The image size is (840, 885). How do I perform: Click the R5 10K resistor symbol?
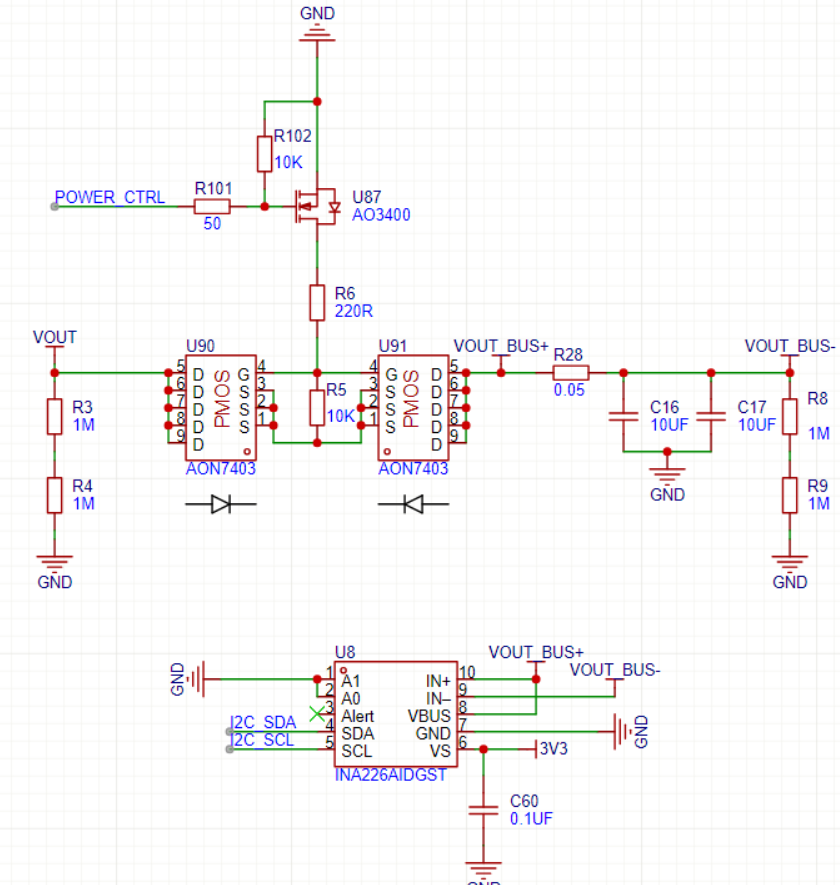[x=317, y=408]
